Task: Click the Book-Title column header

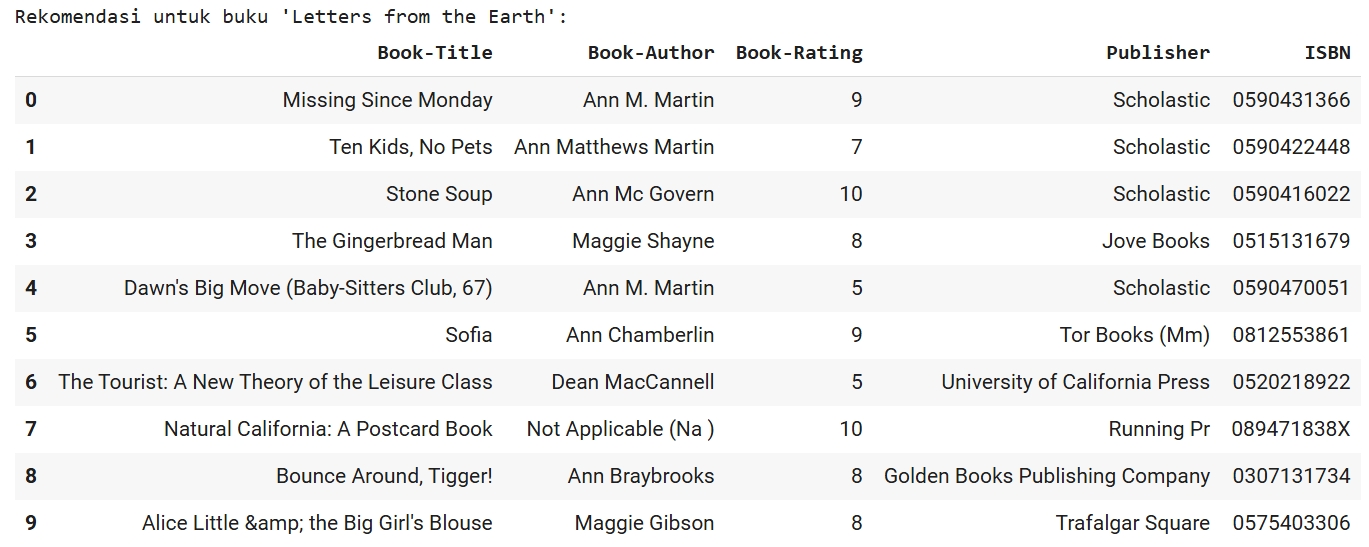Action: pyautogui.click(x=435, y=53)
